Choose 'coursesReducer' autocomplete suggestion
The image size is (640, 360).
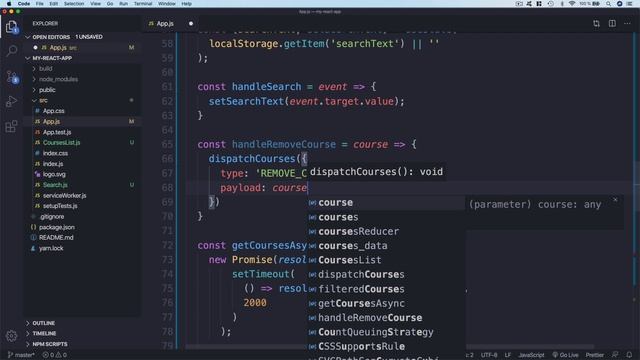tap(386, 231)
